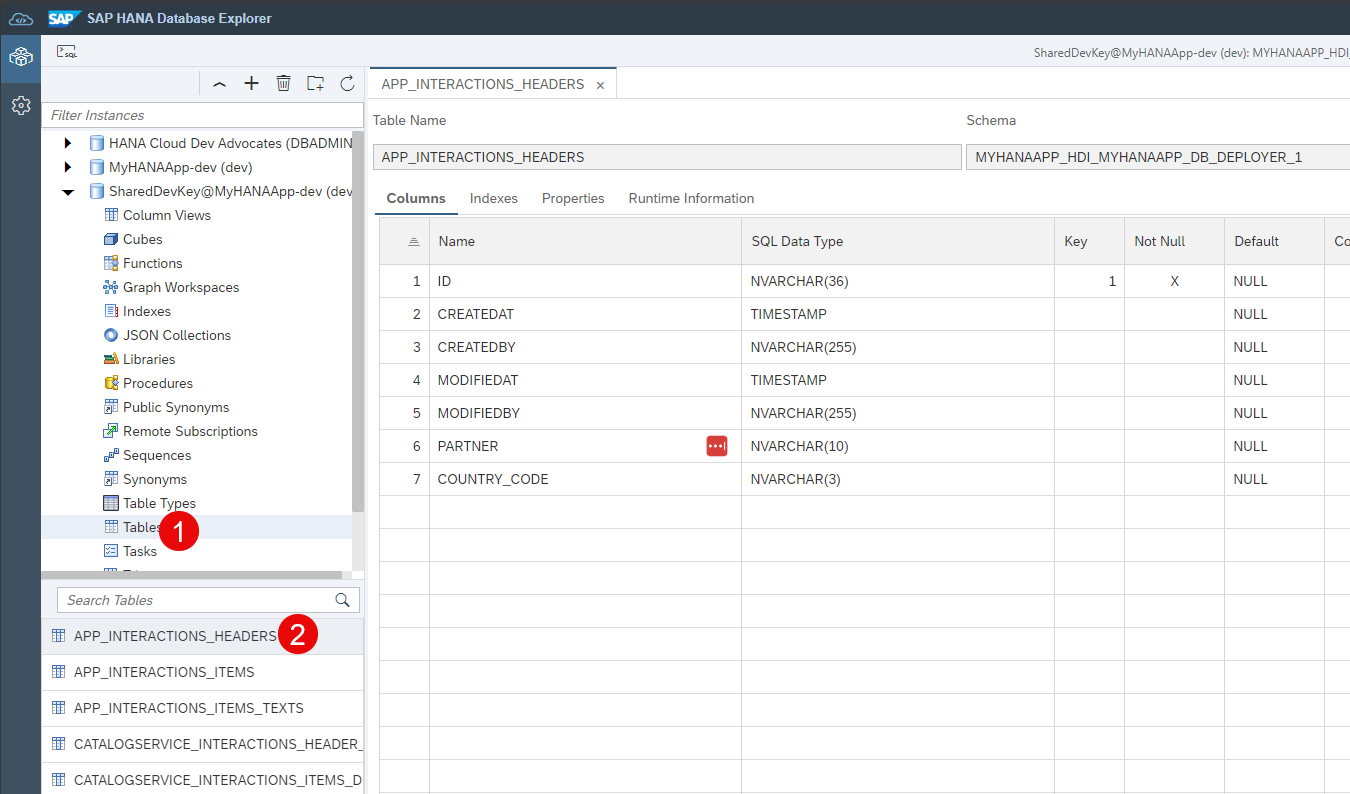
Task: Open CATALOGSERVICE_INTERACTIONS_ITEMS_D table
Action: [202, 780]
